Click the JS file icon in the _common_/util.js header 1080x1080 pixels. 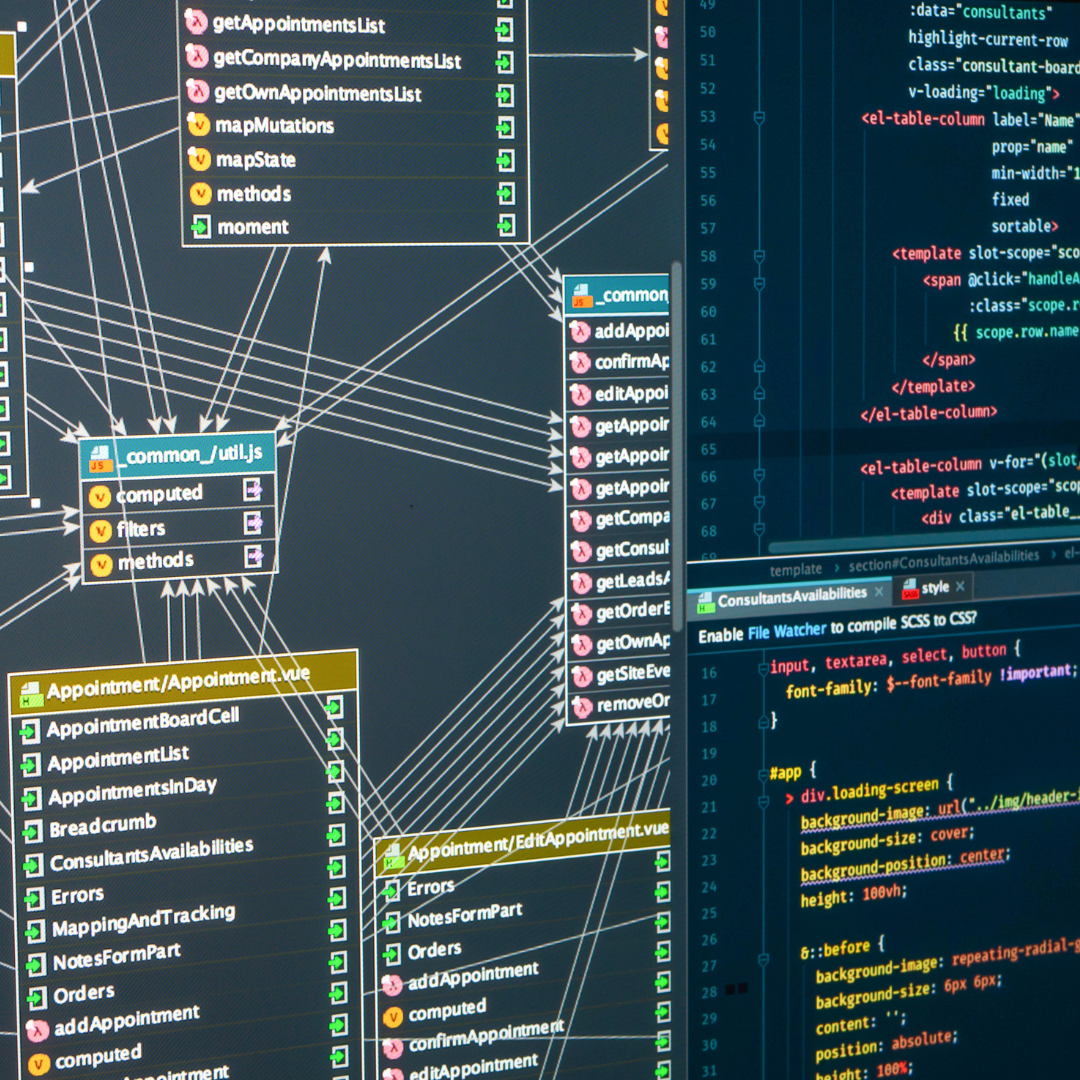click(99, 457)
